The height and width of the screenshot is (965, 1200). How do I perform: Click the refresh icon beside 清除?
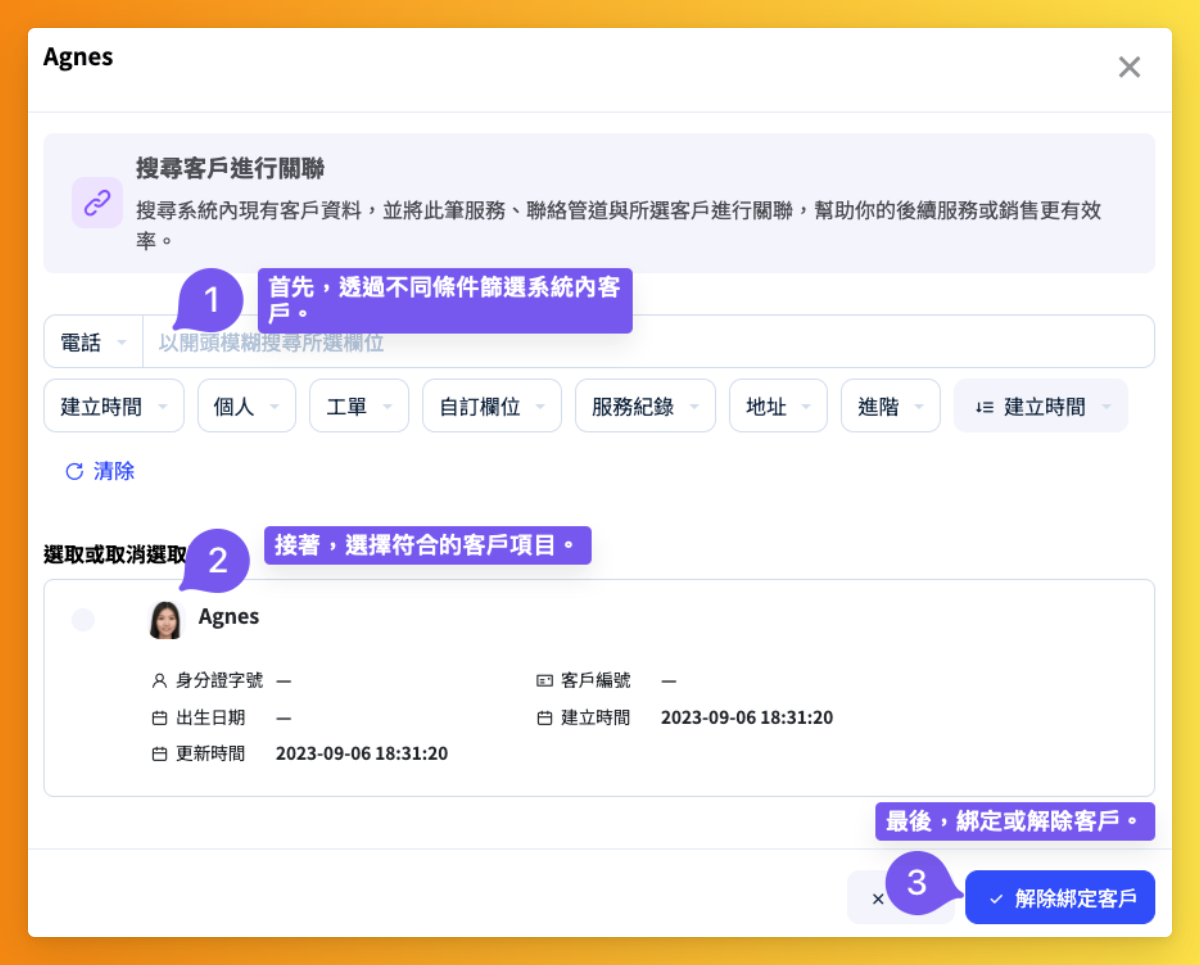point(74,472)
